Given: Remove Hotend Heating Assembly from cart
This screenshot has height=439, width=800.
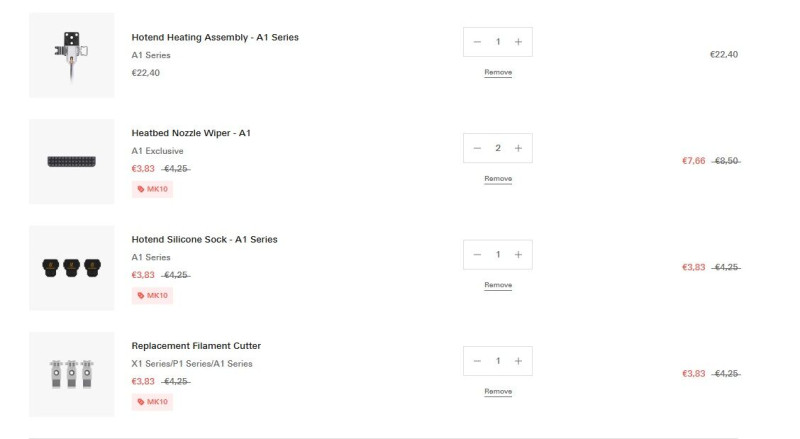Looking at the screenshot, I should [x=498, y=72].
